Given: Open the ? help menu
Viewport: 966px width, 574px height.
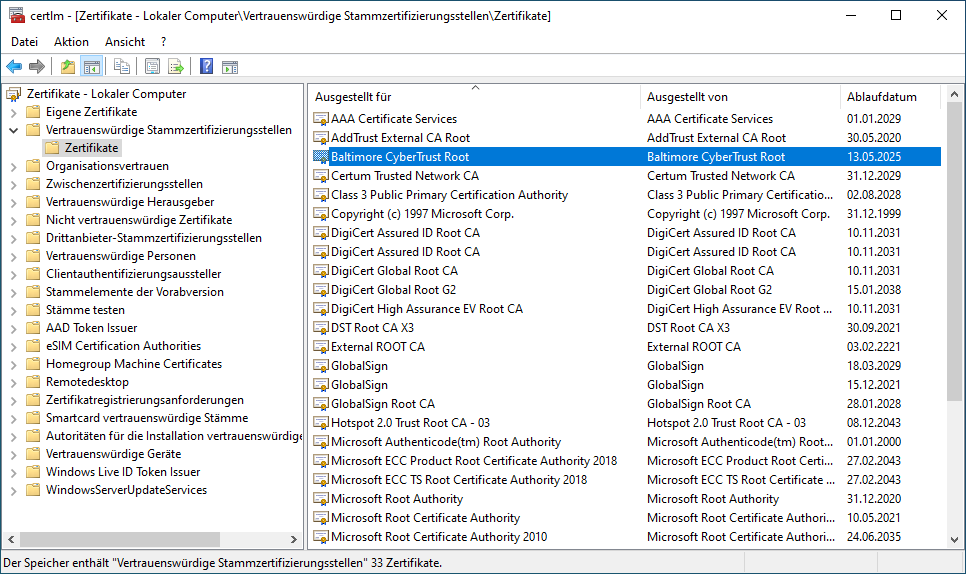Looking at the screenshot, I should 163,42.
